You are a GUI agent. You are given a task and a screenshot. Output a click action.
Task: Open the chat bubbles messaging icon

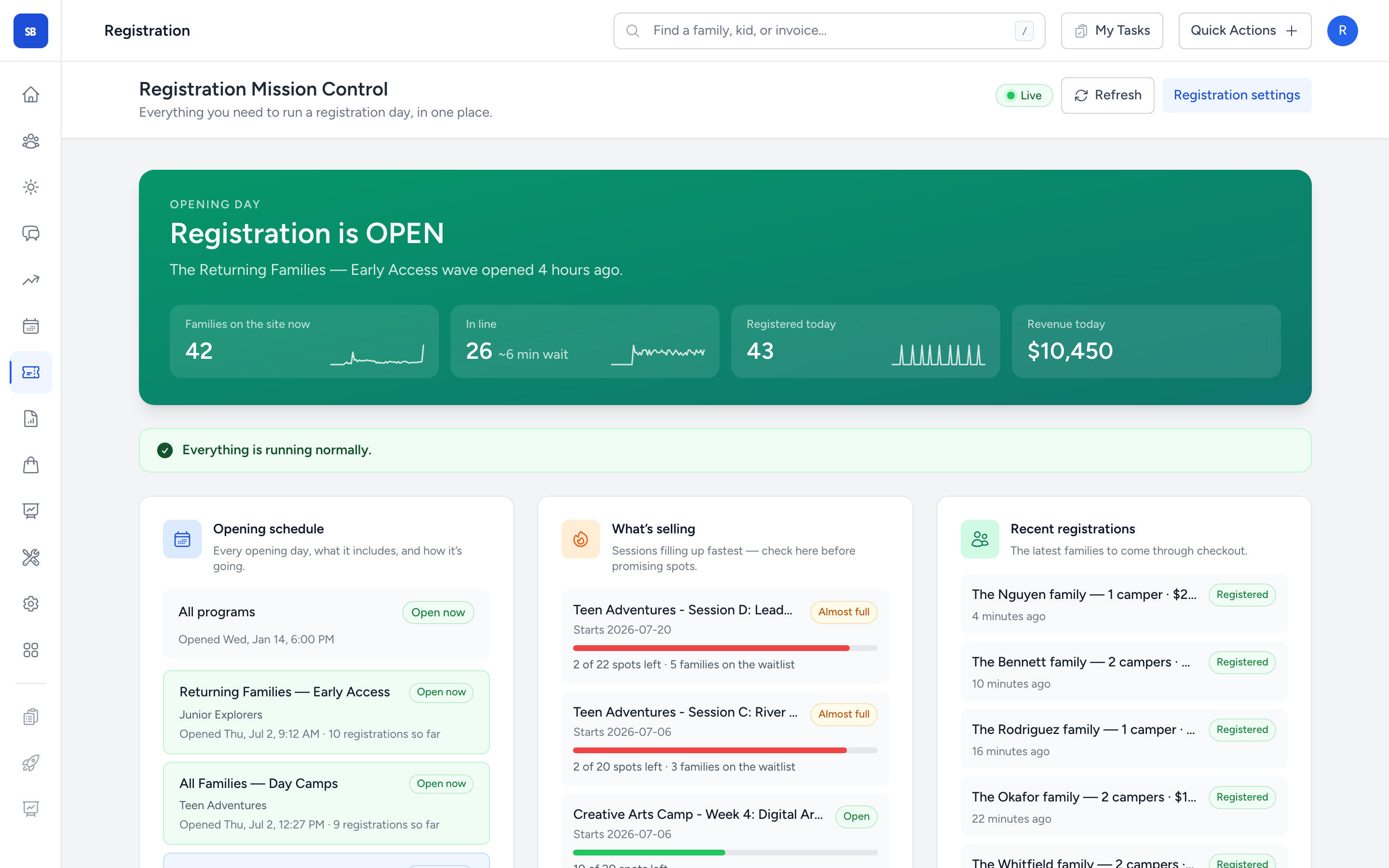[x=30, y=234]
